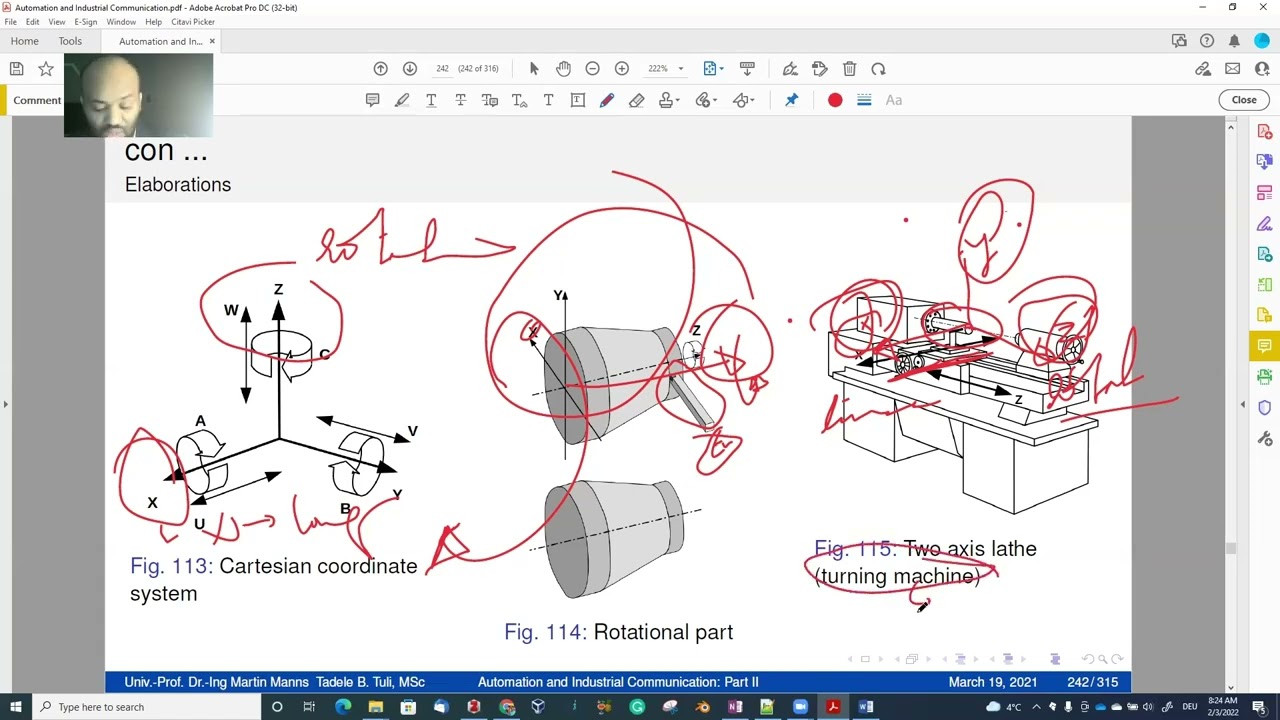The image size is (1280, 720).
Task: Open the Create PDF tool in sidebar
Action: [x=1265, y=131]
